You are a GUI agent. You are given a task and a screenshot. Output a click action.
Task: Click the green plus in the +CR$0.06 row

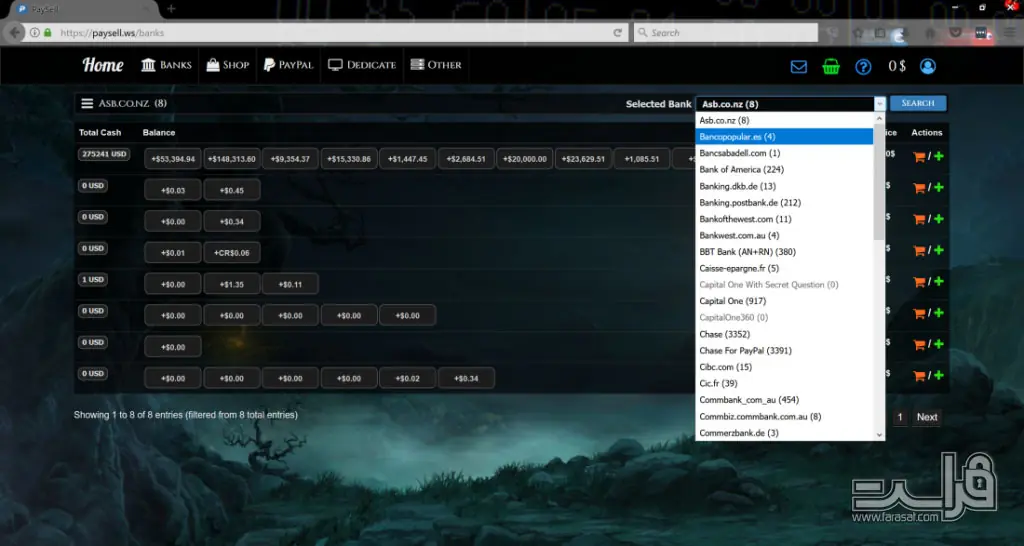click(938, 250)
